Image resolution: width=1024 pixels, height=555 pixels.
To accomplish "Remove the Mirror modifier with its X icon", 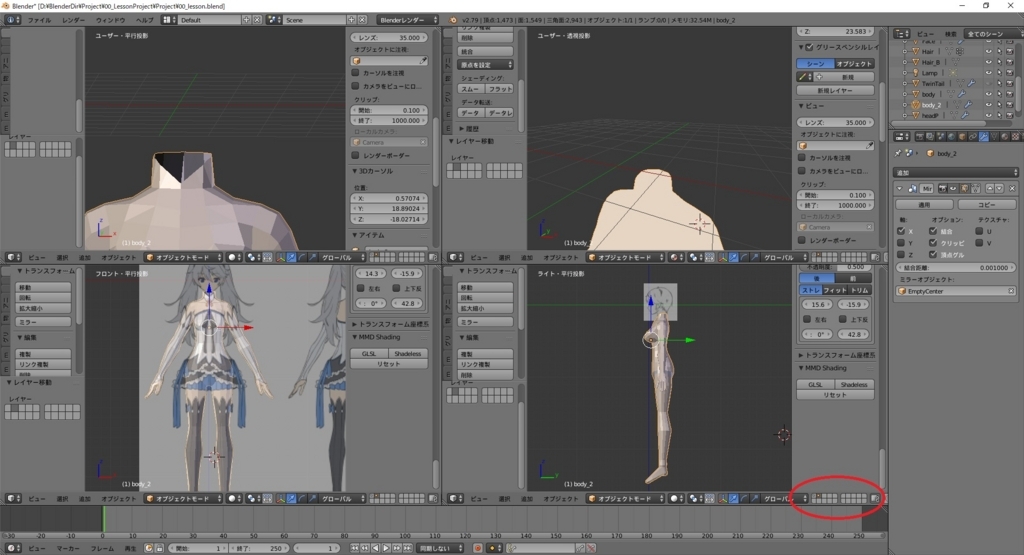I will pos(1012,189).
